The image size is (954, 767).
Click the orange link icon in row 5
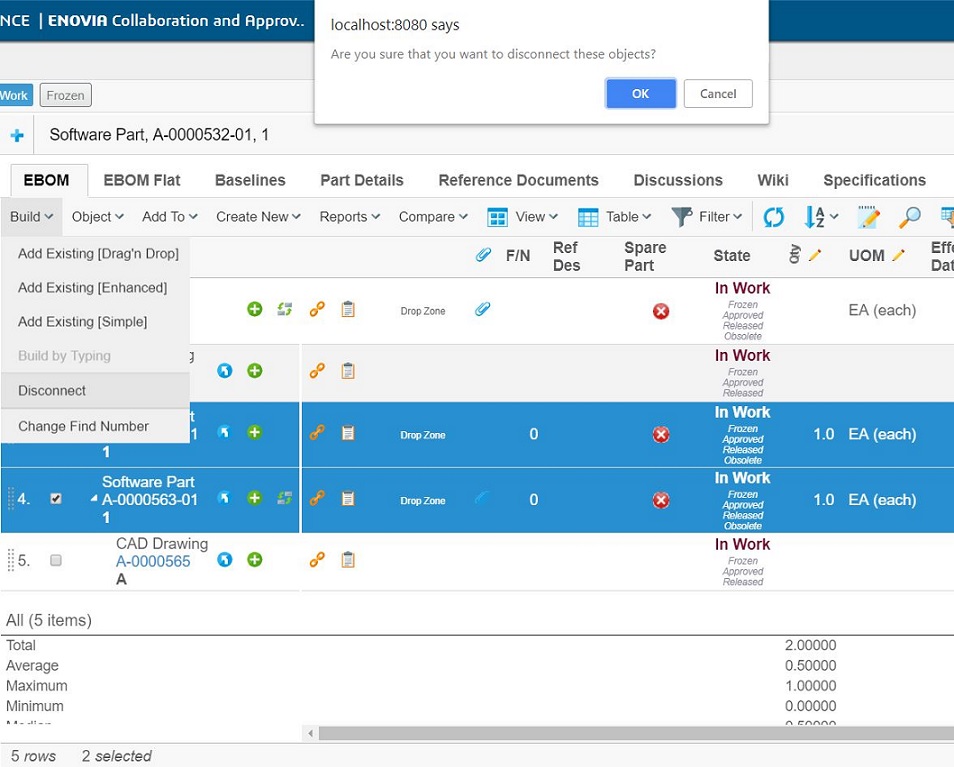click(317, 560)
